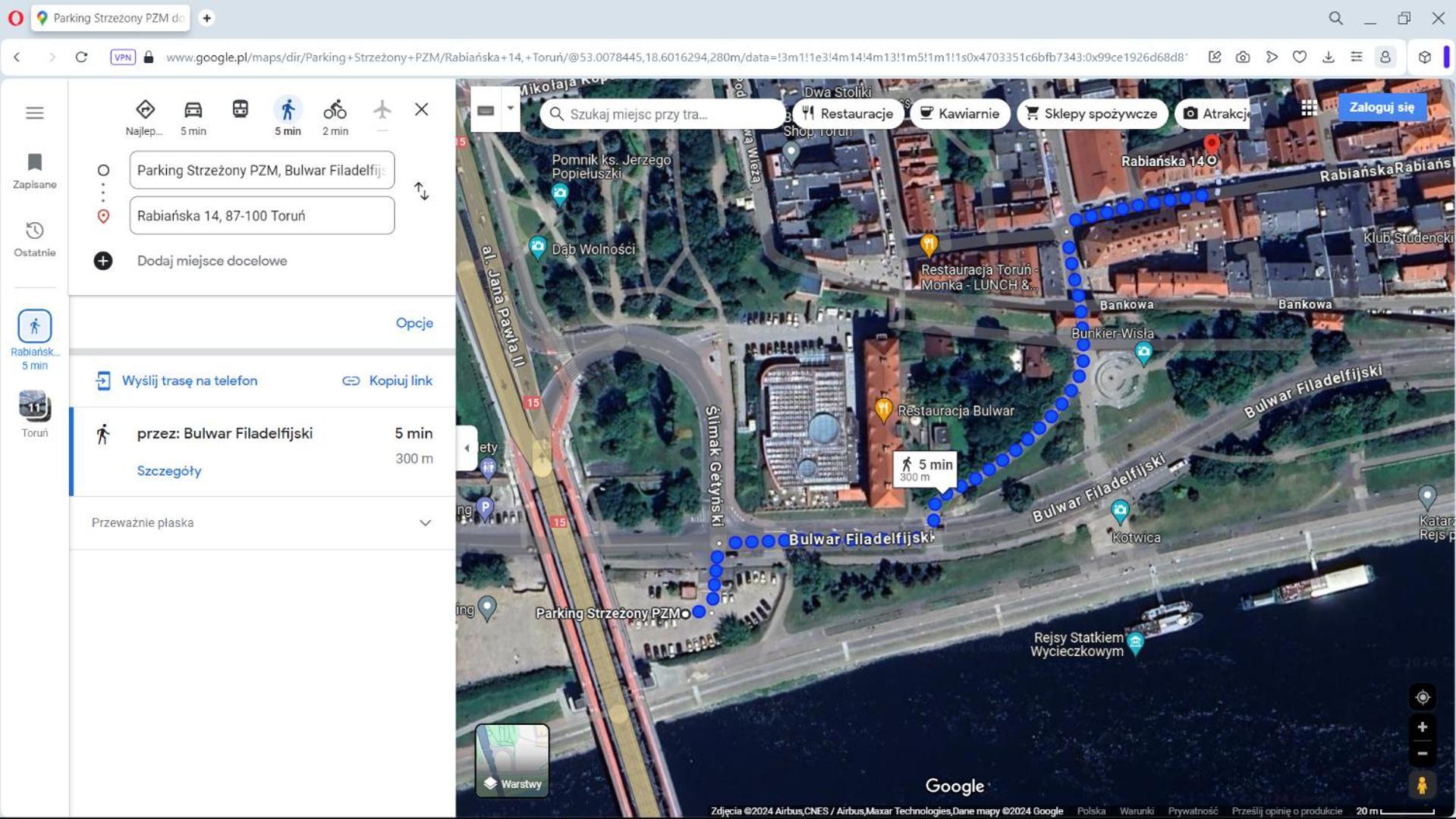Click the Rejsy Statkiem Wycieczkowym marker
Viewport: 1456px width, 819px height.
pyautogui.click(x=1135, y=643)
